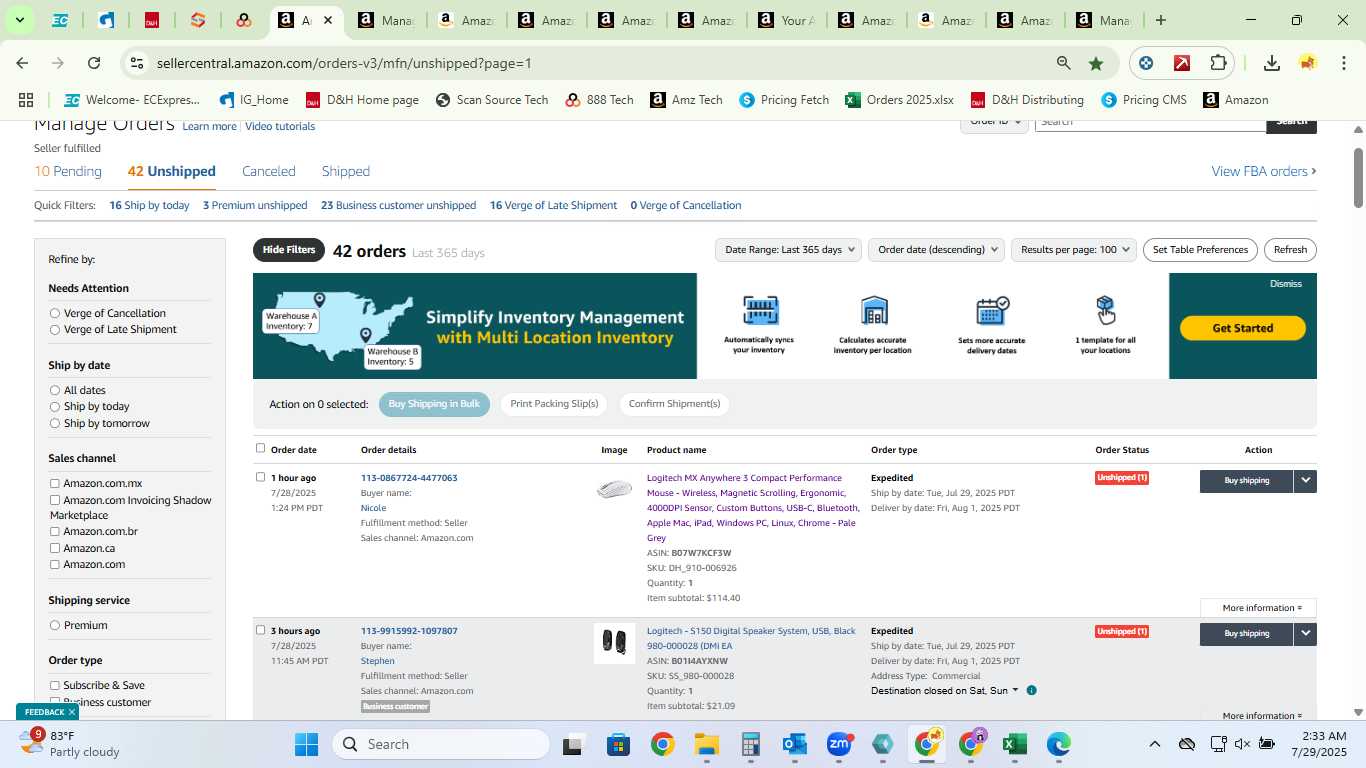Apply Business customer unshipped quick filter

398,205
